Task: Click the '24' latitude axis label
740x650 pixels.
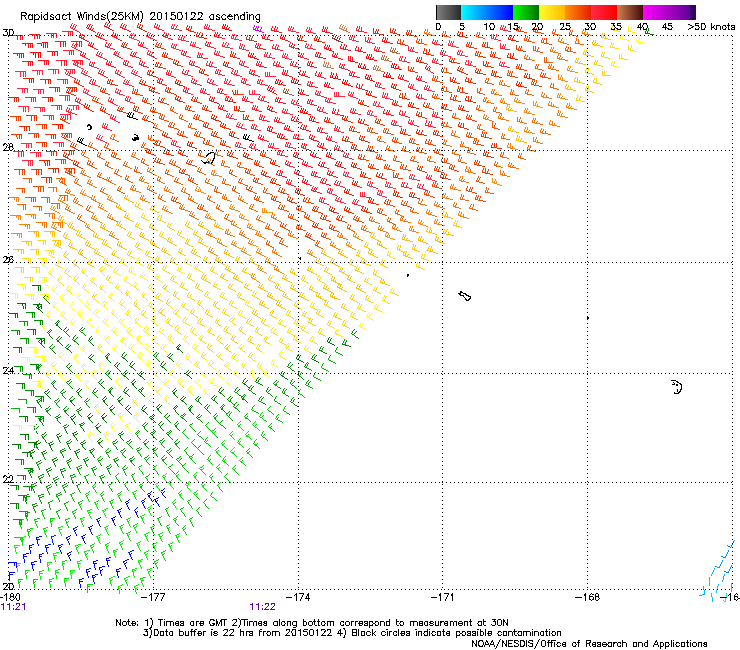Action: click(8, 371)
